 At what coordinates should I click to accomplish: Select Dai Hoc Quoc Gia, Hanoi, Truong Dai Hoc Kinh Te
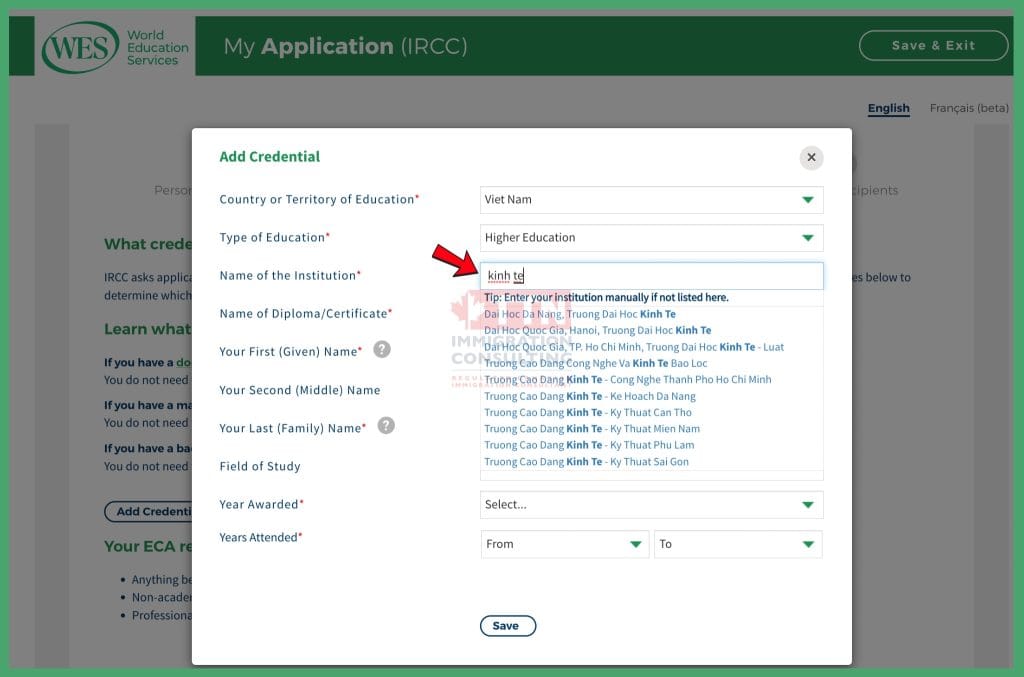[x=598, y=330]
